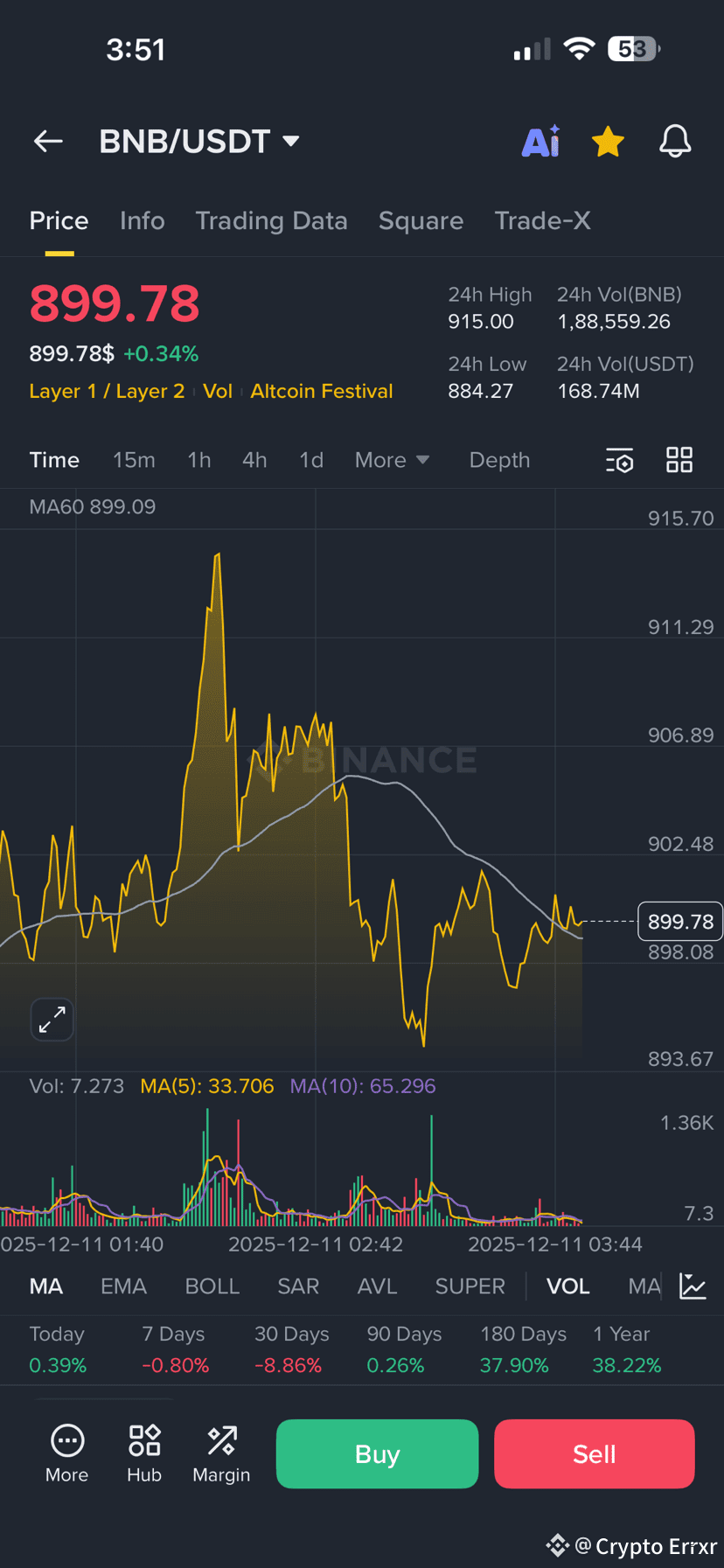Enable the SAR indicator
The image size is (724, 1568).
point(298,1286)
